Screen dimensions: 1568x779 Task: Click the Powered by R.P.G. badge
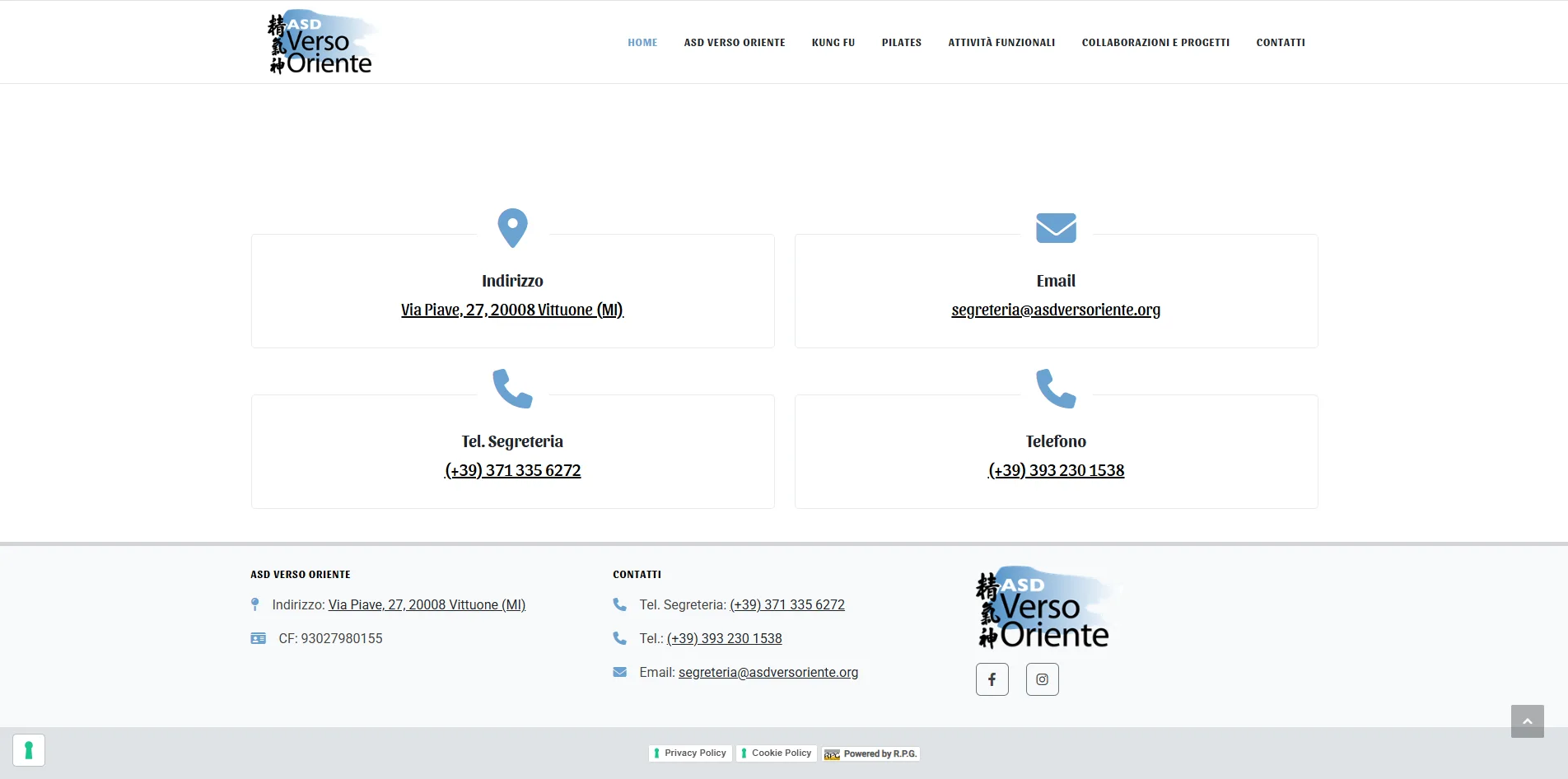coord(870,753)
